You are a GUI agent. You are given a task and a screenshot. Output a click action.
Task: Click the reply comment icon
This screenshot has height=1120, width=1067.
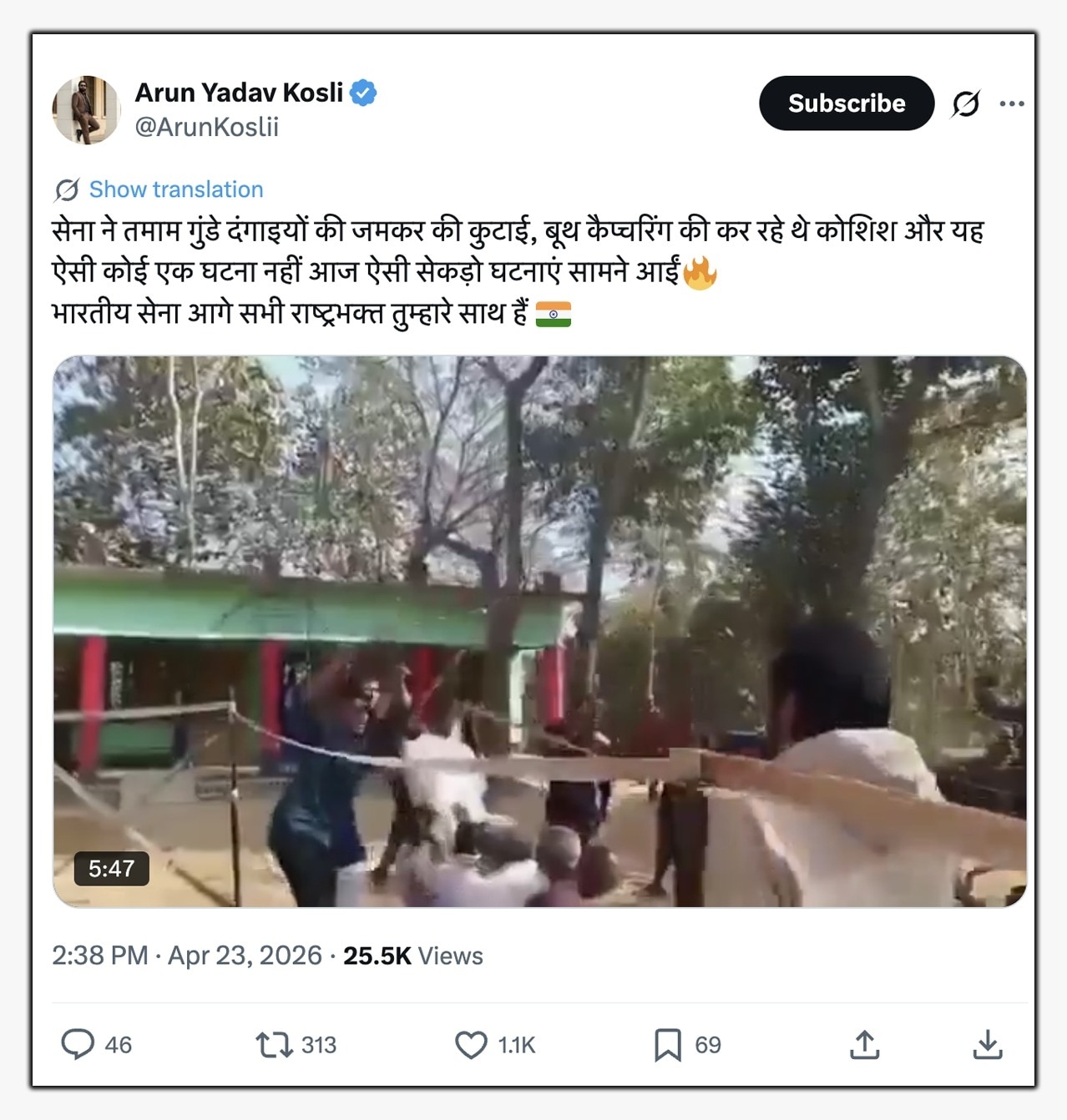(78, 1044)
